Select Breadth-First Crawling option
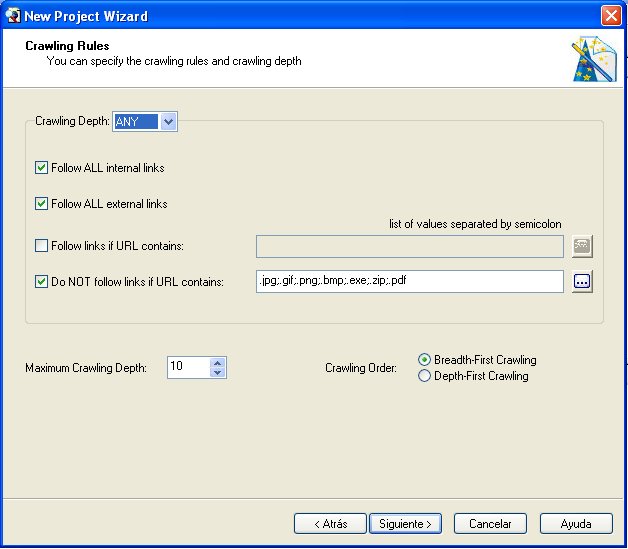Image resolution: width=628 pixels, height=549 pixels. (x=424, y=360)
